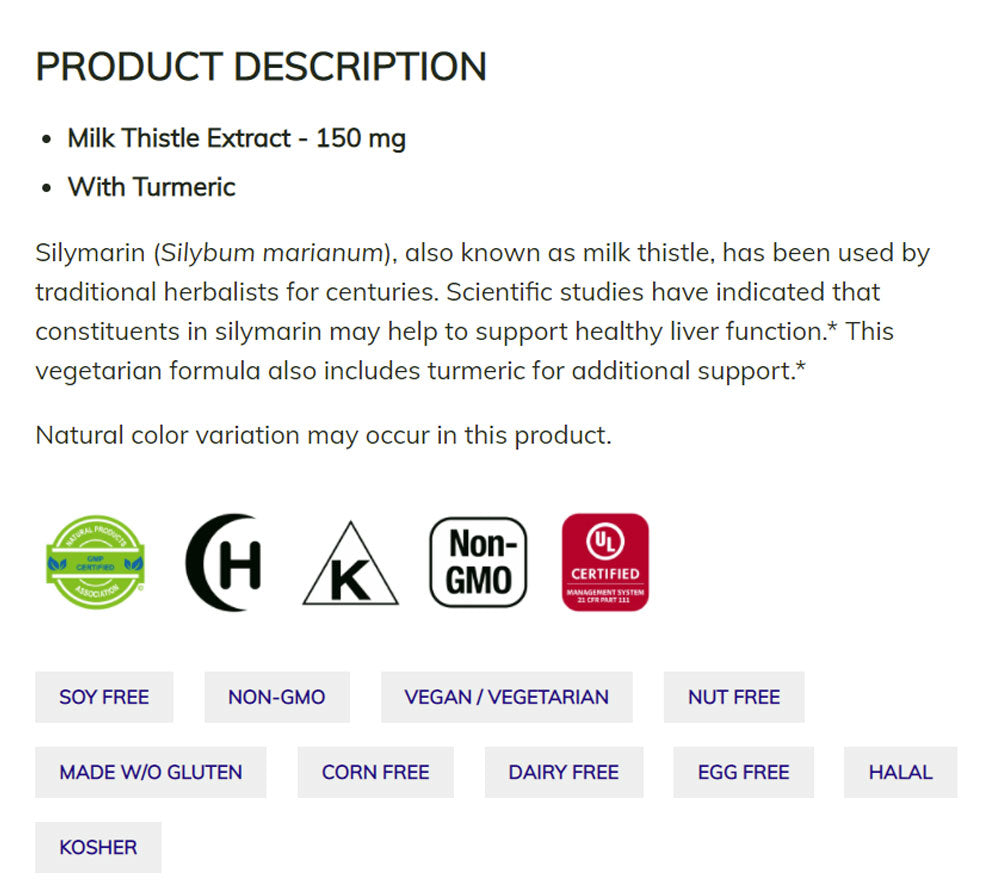Click the VEGAN / VEGETARIAN tag
1000x891 pixels.
click(506, 697)
